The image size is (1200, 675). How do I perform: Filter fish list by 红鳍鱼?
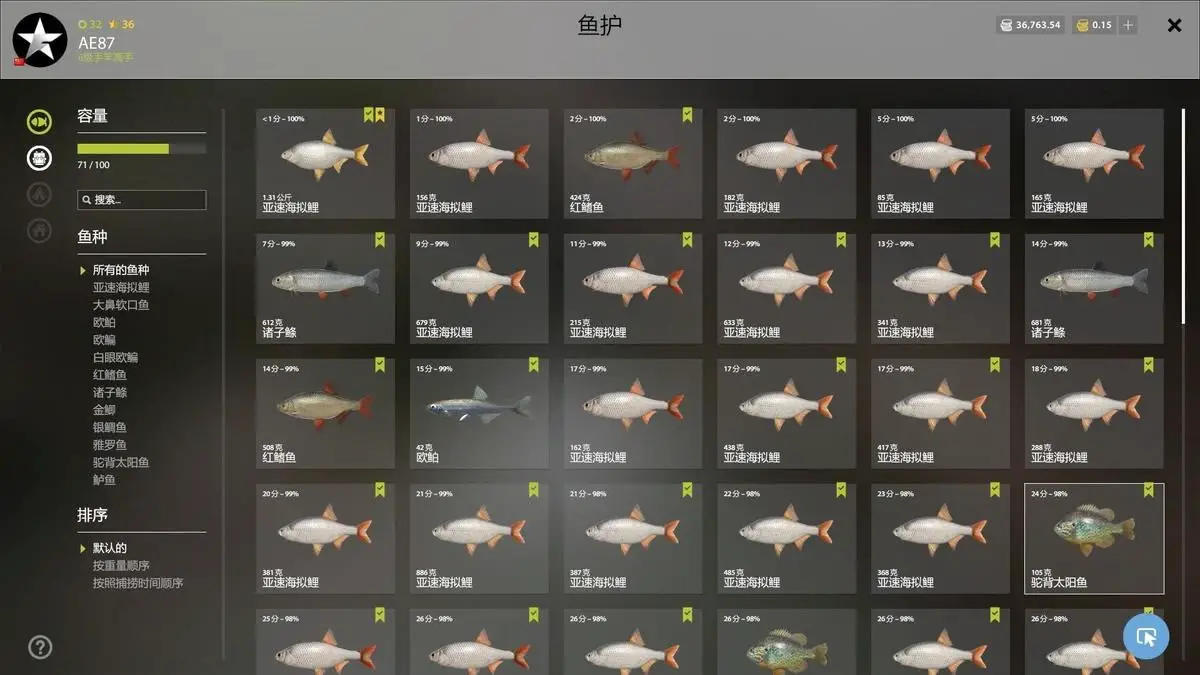(110, 375)
